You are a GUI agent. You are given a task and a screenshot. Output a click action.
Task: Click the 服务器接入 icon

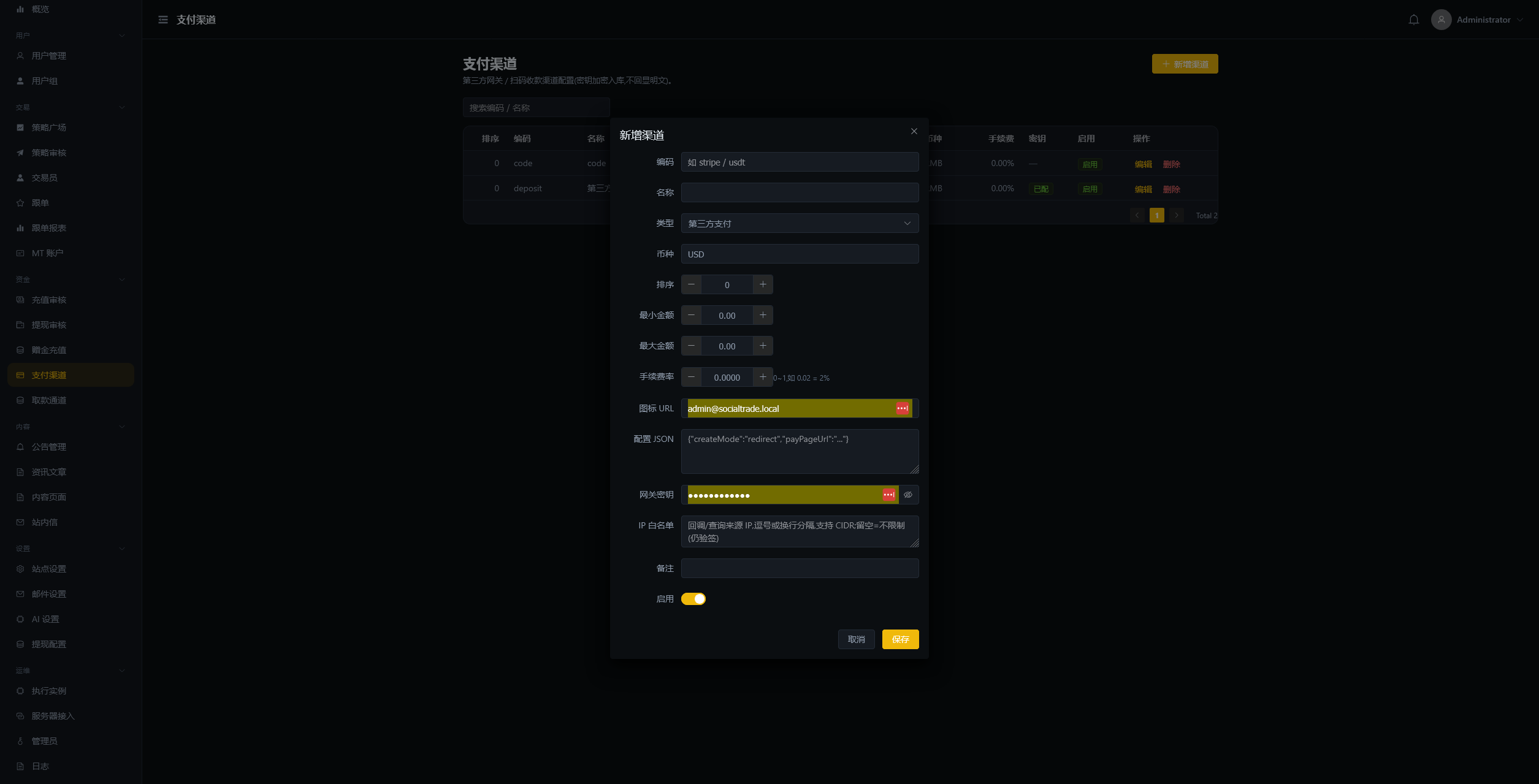pos(20,716)
